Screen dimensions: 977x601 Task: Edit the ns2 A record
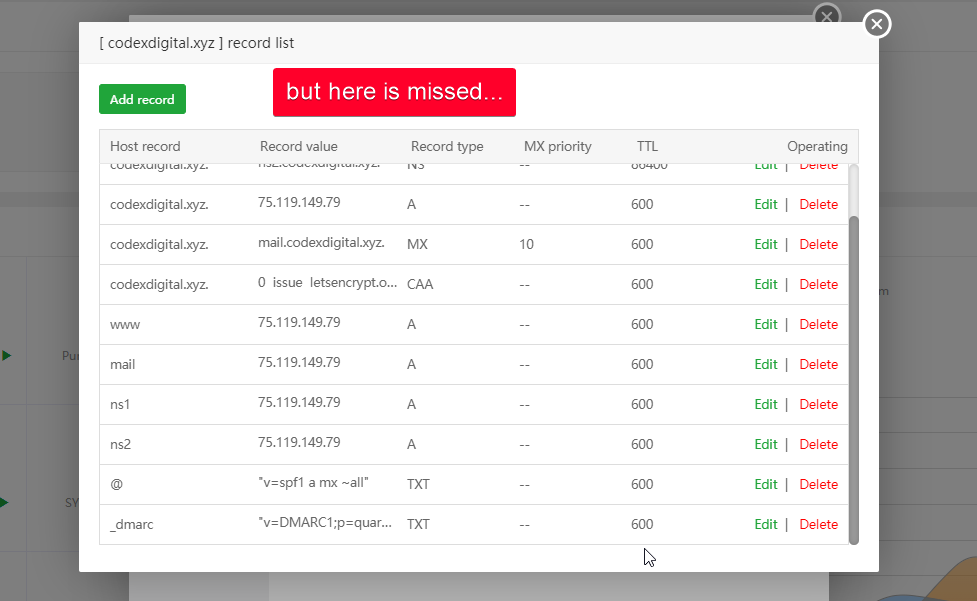765,444
